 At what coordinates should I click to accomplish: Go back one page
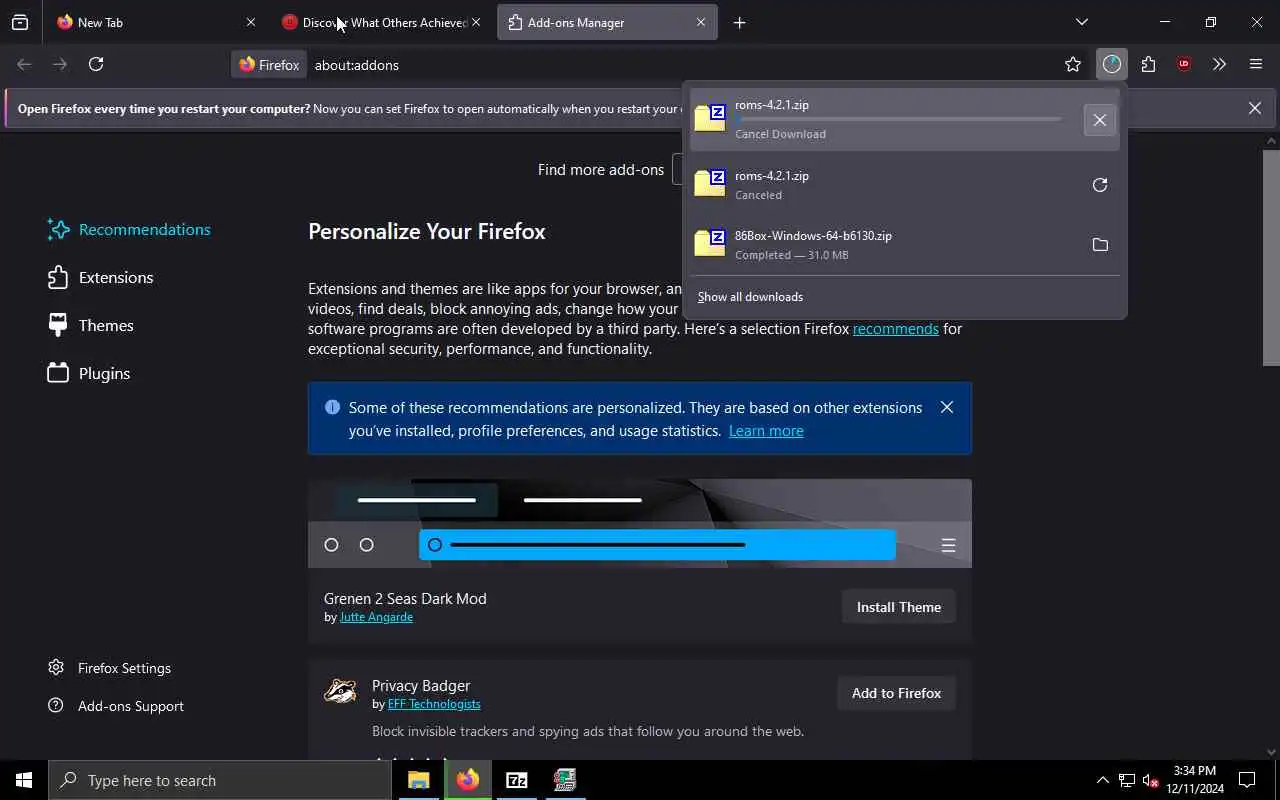[24, 64]
